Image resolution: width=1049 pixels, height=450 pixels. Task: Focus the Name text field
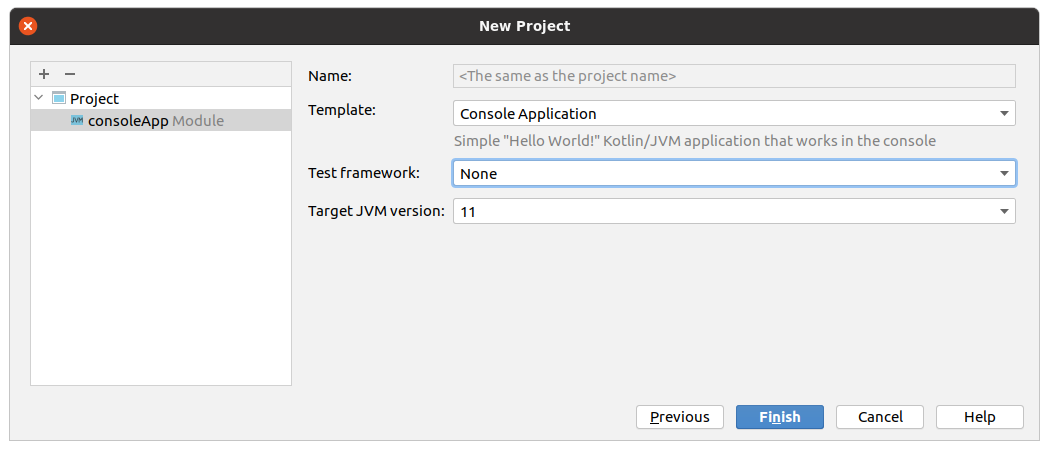click(734, 76)
